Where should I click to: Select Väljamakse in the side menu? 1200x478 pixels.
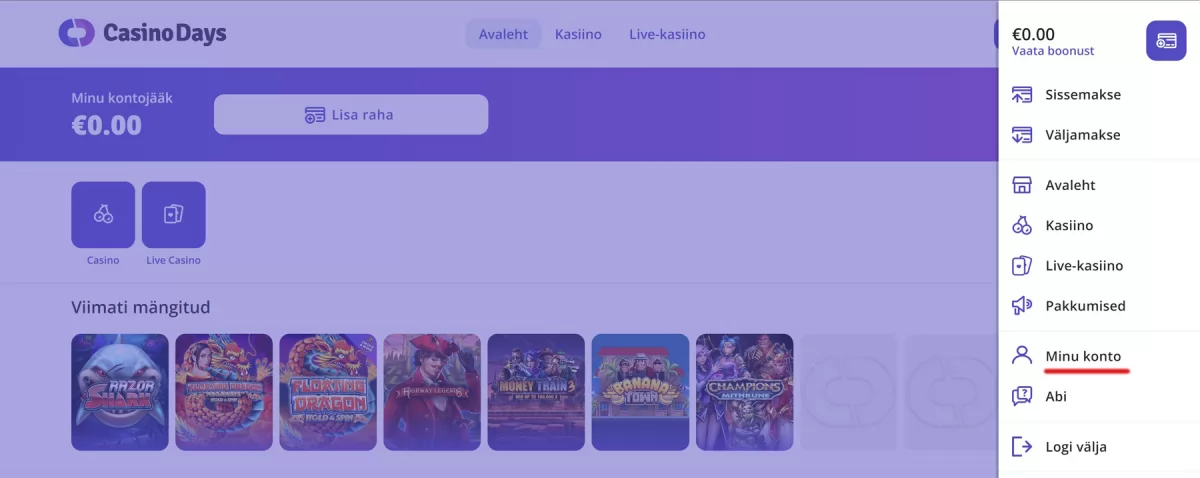(x=1083, y=135)
